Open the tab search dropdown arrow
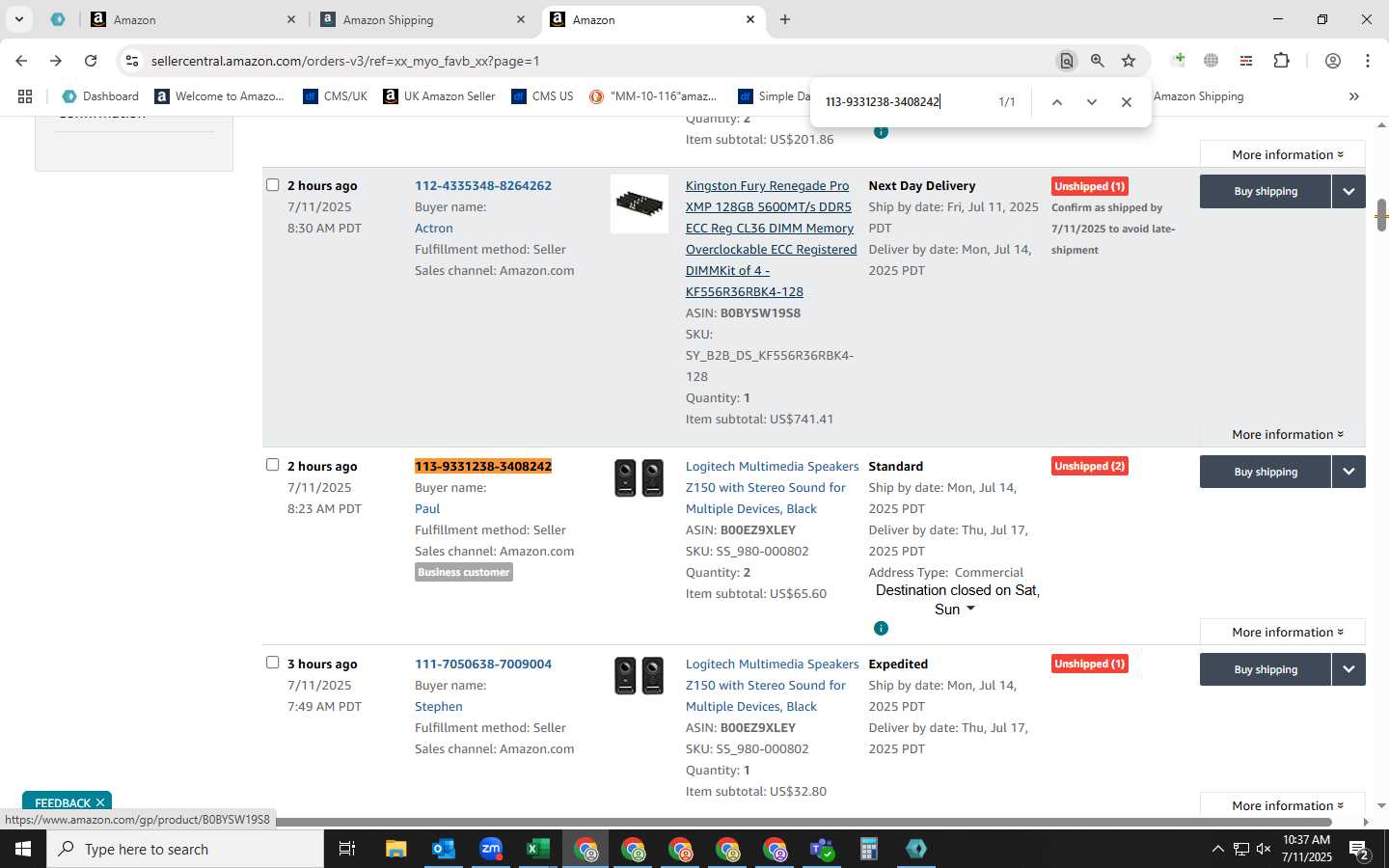Image resolution: width=1389 pixels, height=868 pixels. coord(18,19)
